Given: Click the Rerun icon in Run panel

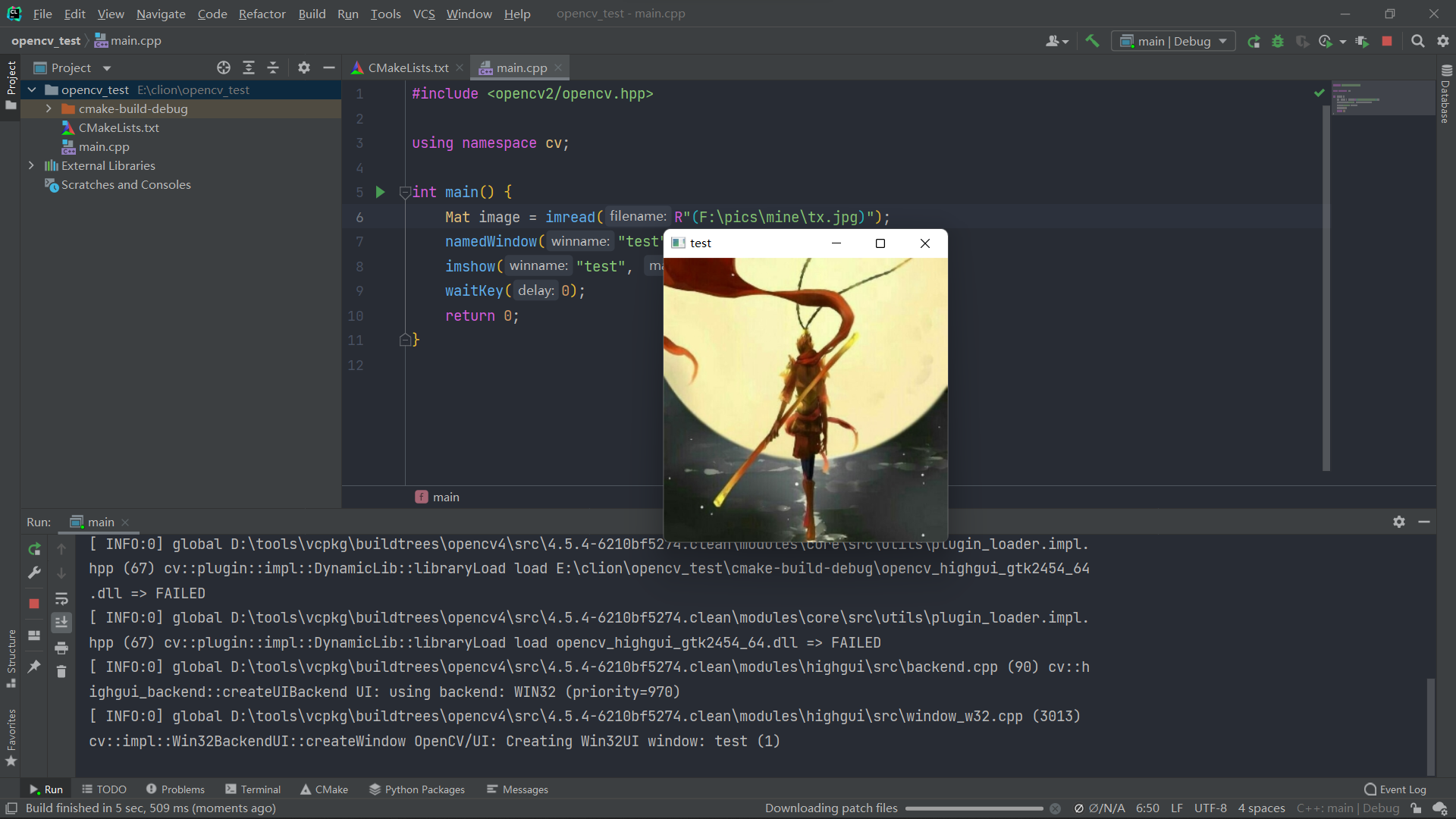Looking at the screenshot, I should point(34,549).
